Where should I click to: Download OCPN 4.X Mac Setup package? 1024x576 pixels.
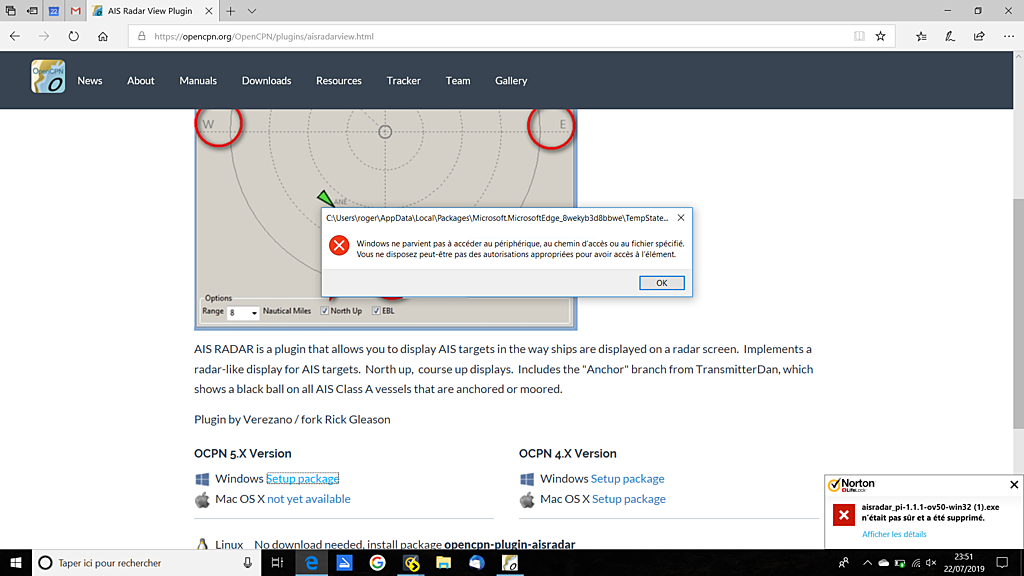629,499
